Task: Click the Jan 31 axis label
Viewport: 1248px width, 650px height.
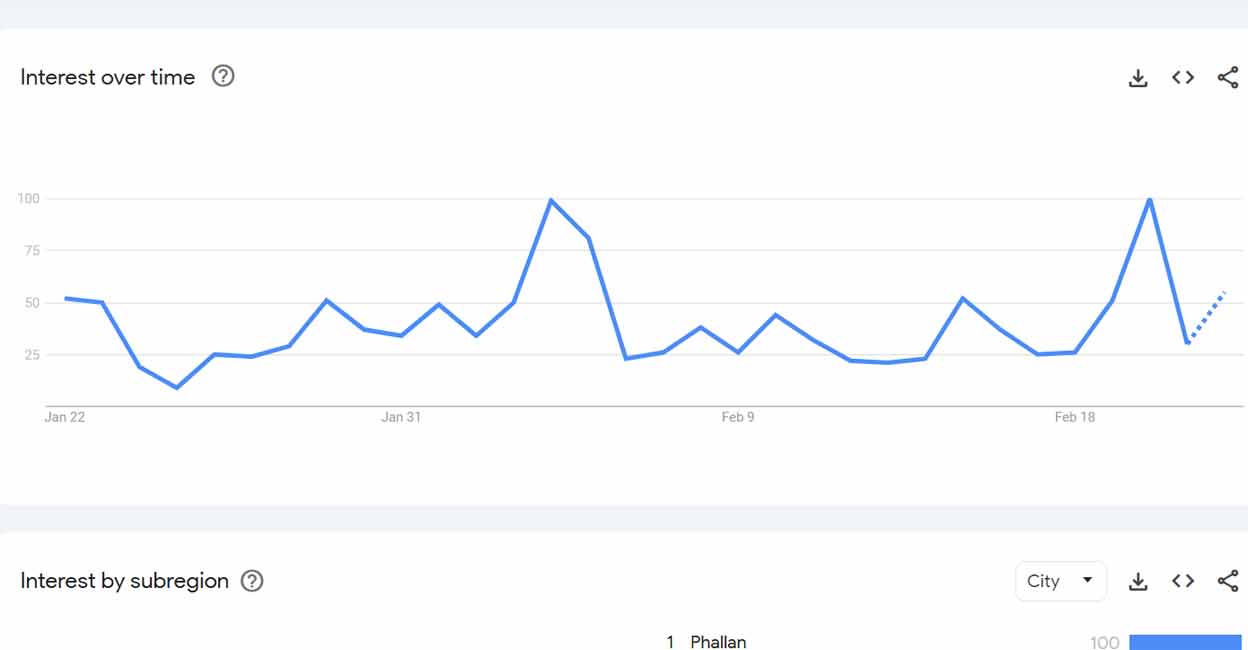Action: [x=401, y=417]
